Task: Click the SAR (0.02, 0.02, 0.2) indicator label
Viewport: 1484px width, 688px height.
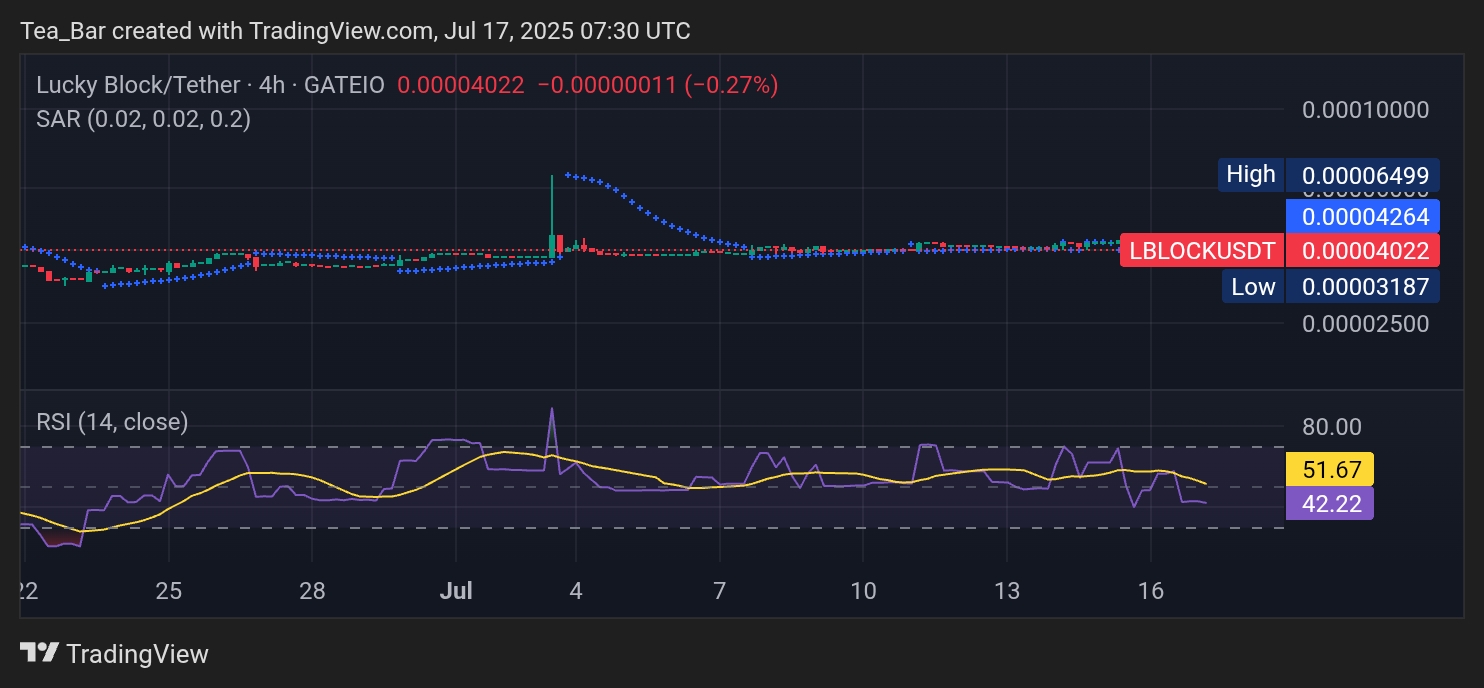Action: coord(143,119)
